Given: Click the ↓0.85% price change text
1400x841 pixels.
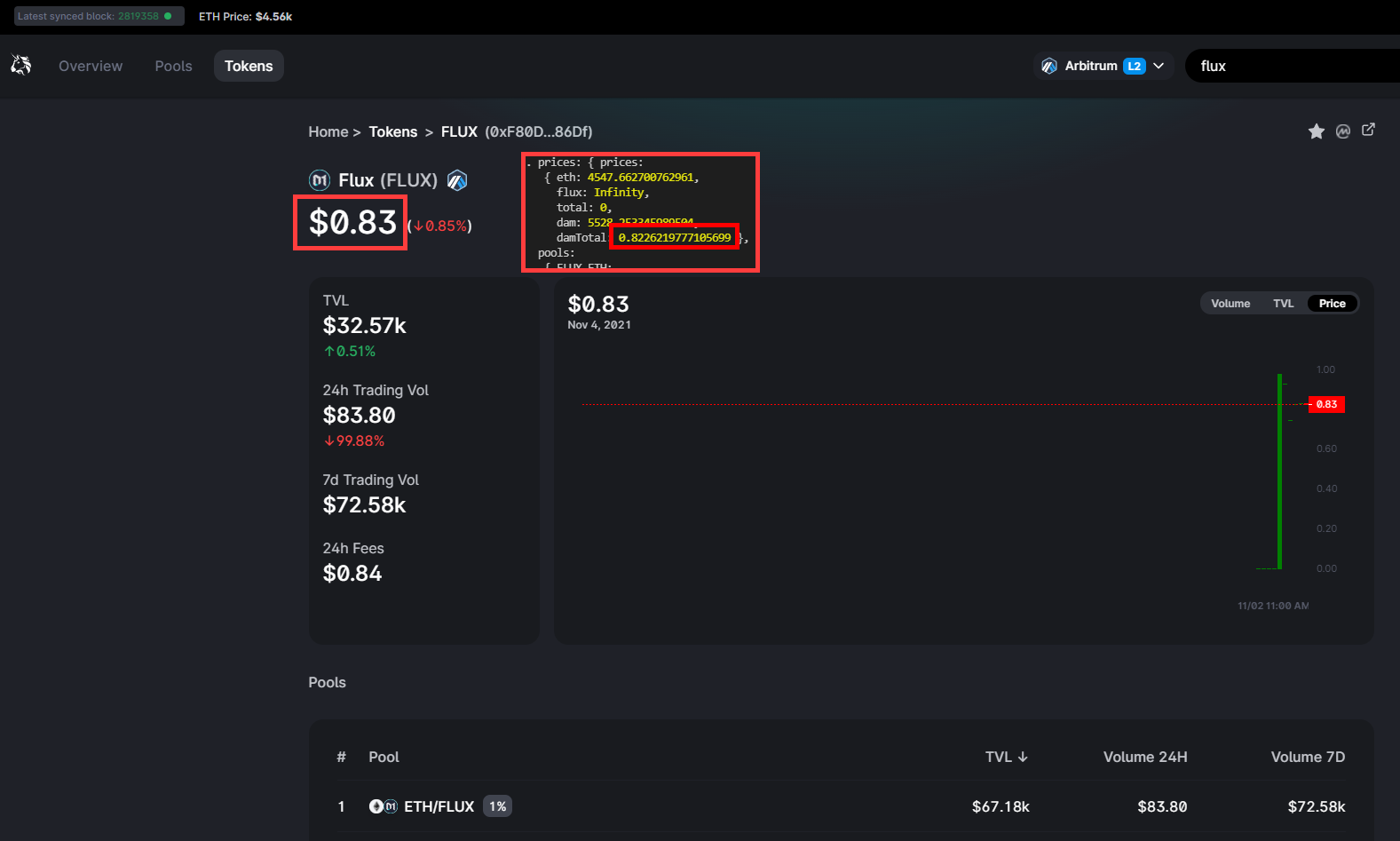Looking at the screenshot, I should click(x=440, y=226).
